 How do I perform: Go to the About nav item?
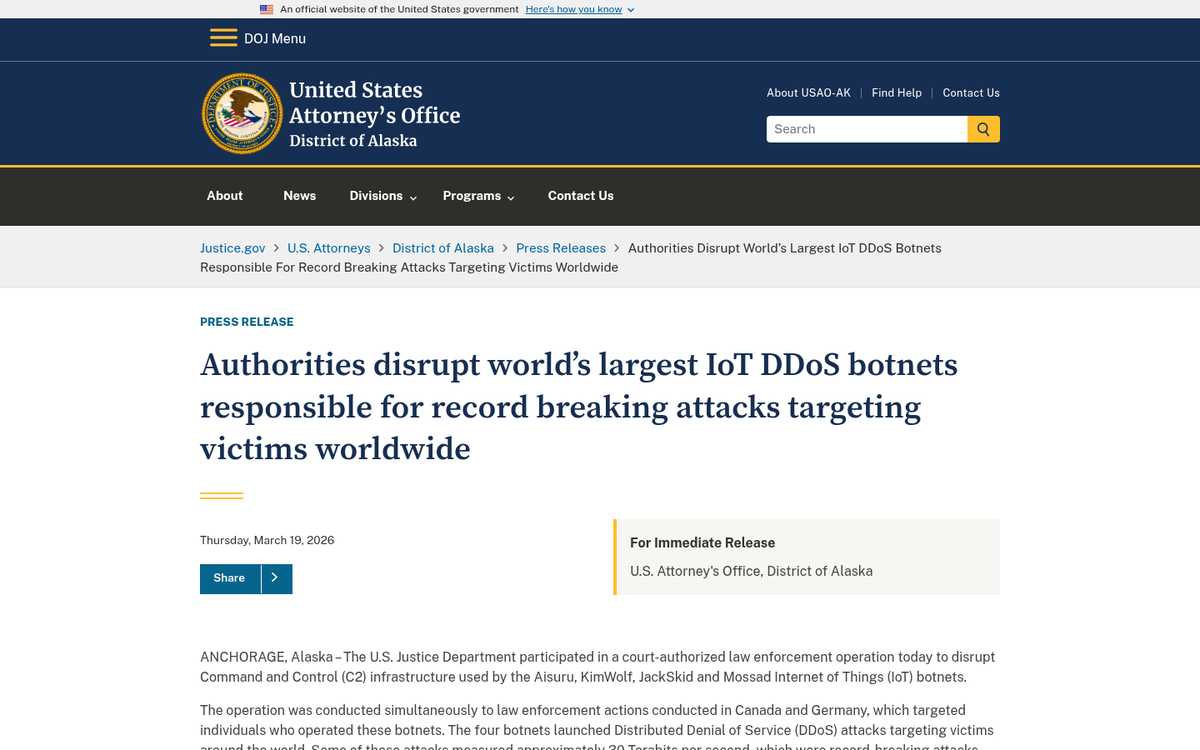pyautogui.click(x=225, y=196)
